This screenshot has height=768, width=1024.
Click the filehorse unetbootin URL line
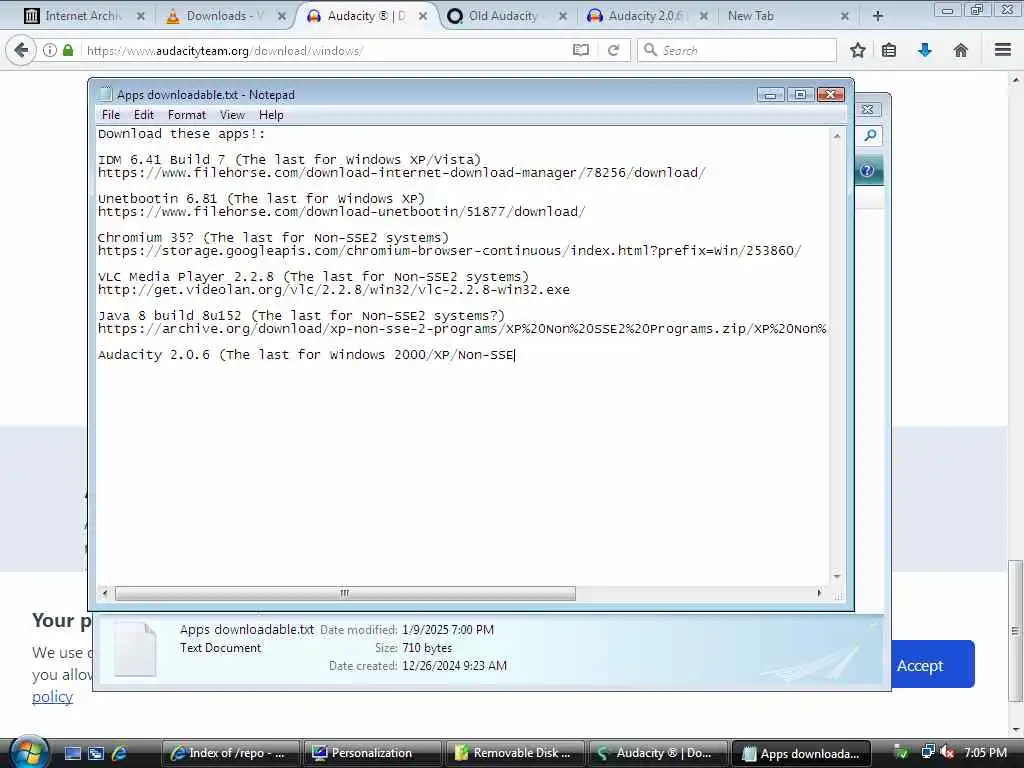tap(342, 212)
